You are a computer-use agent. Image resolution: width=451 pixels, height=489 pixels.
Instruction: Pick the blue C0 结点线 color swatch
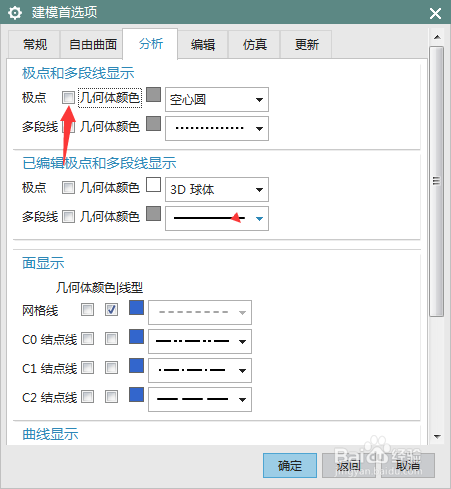click(136, 336)
